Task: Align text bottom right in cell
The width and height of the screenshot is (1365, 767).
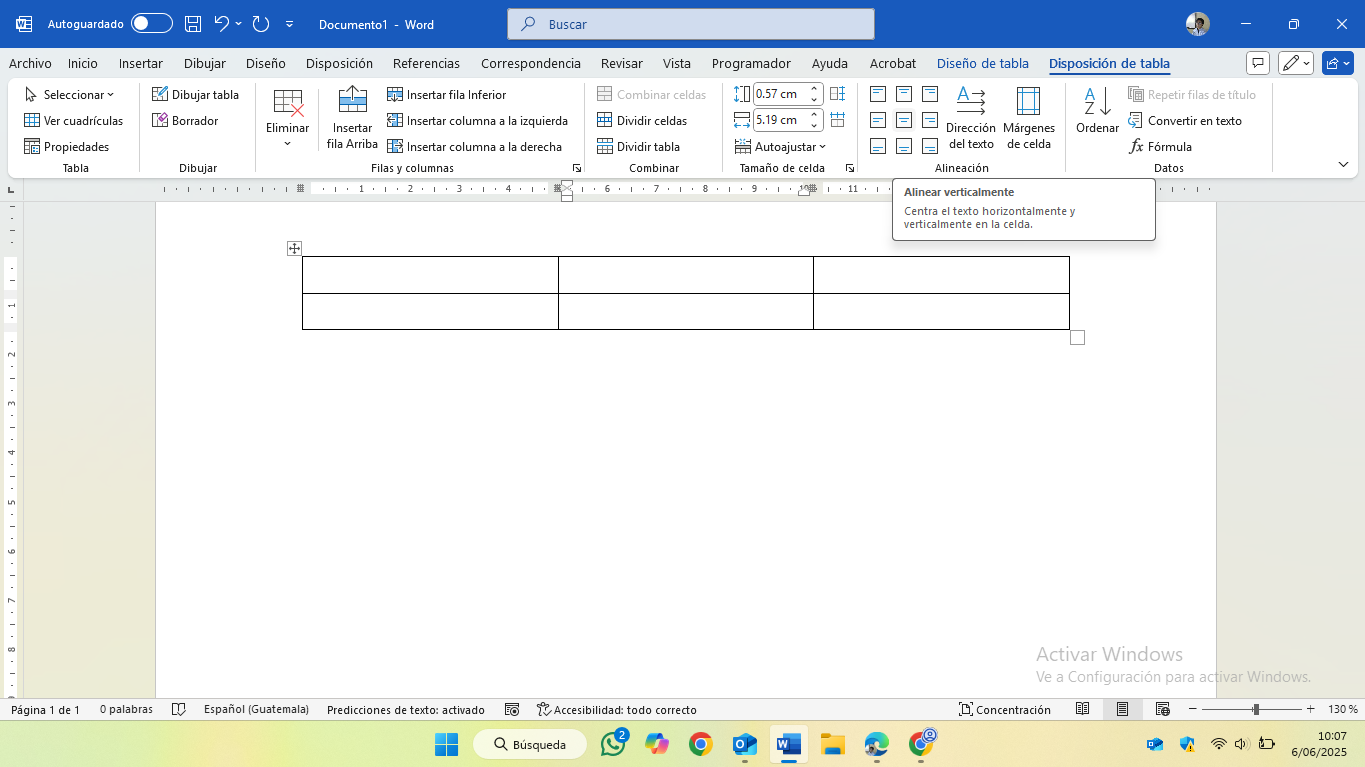Action: (x=930, y=146)
